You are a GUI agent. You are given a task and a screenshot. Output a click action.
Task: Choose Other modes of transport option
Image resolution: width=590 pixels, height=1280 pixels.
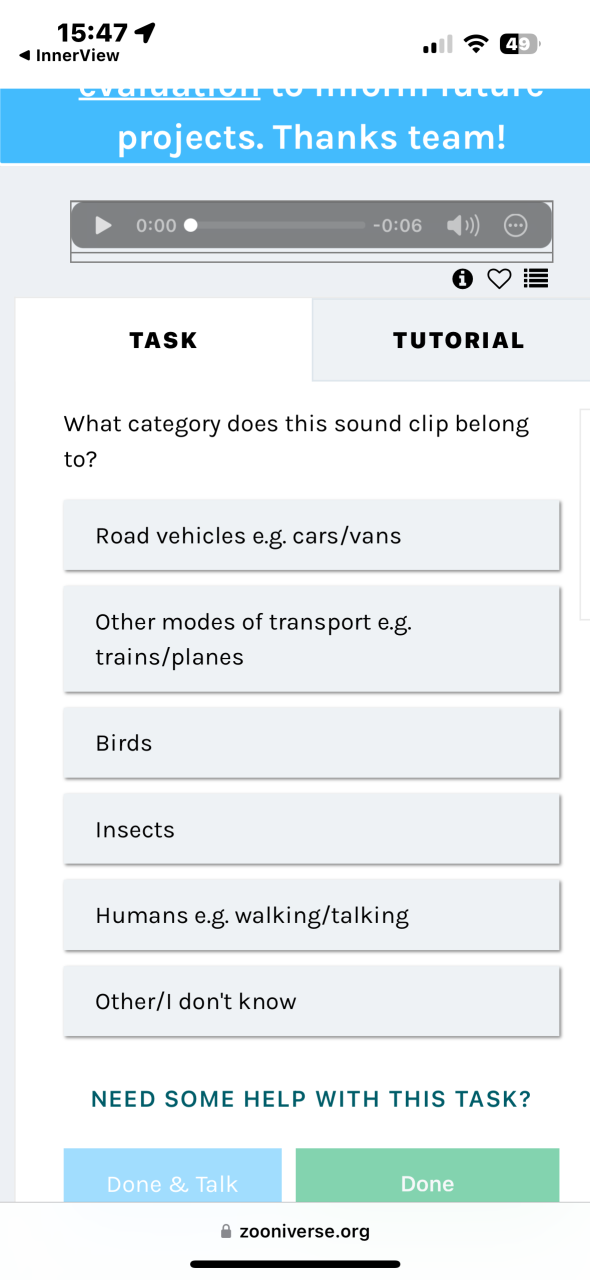point(311,639)
